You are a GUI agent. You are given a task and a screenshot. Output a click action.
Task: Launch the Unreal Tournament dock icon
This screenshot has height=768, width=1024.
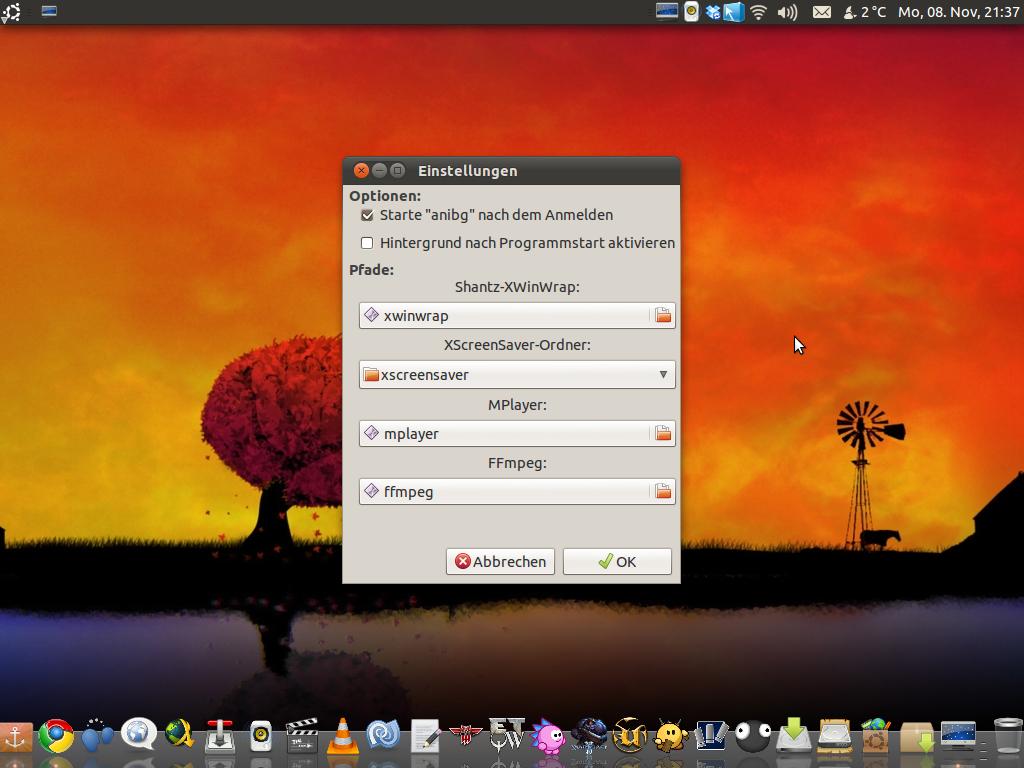click(630, 736)
